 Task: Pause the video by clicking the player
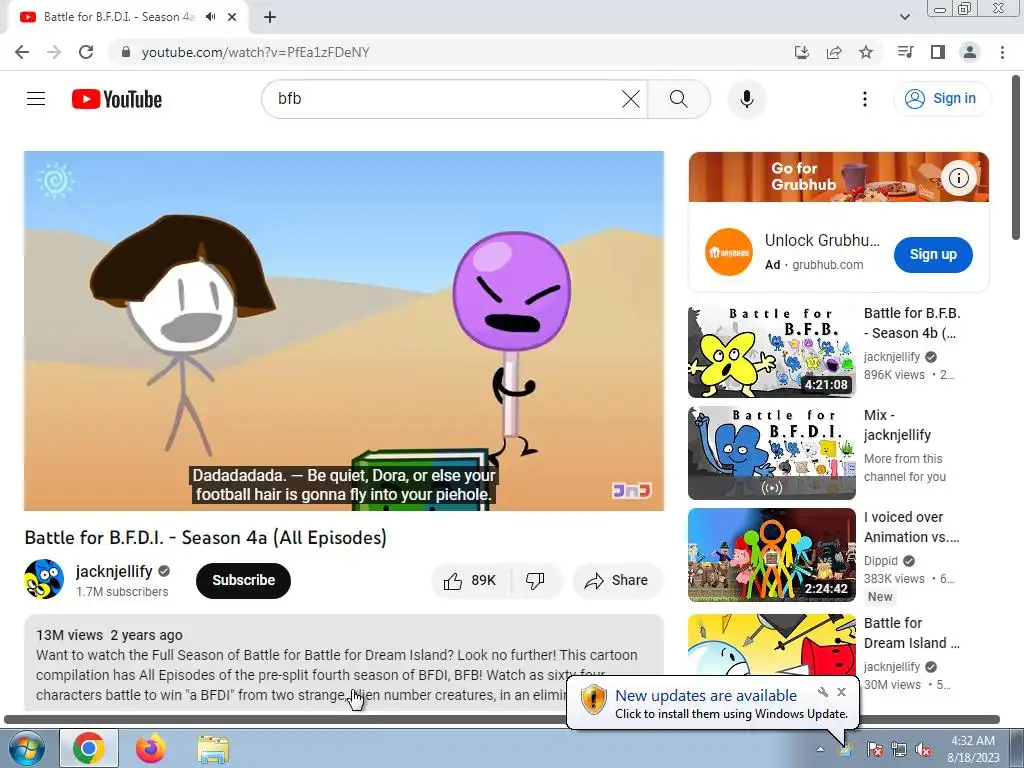pos(344,330)
